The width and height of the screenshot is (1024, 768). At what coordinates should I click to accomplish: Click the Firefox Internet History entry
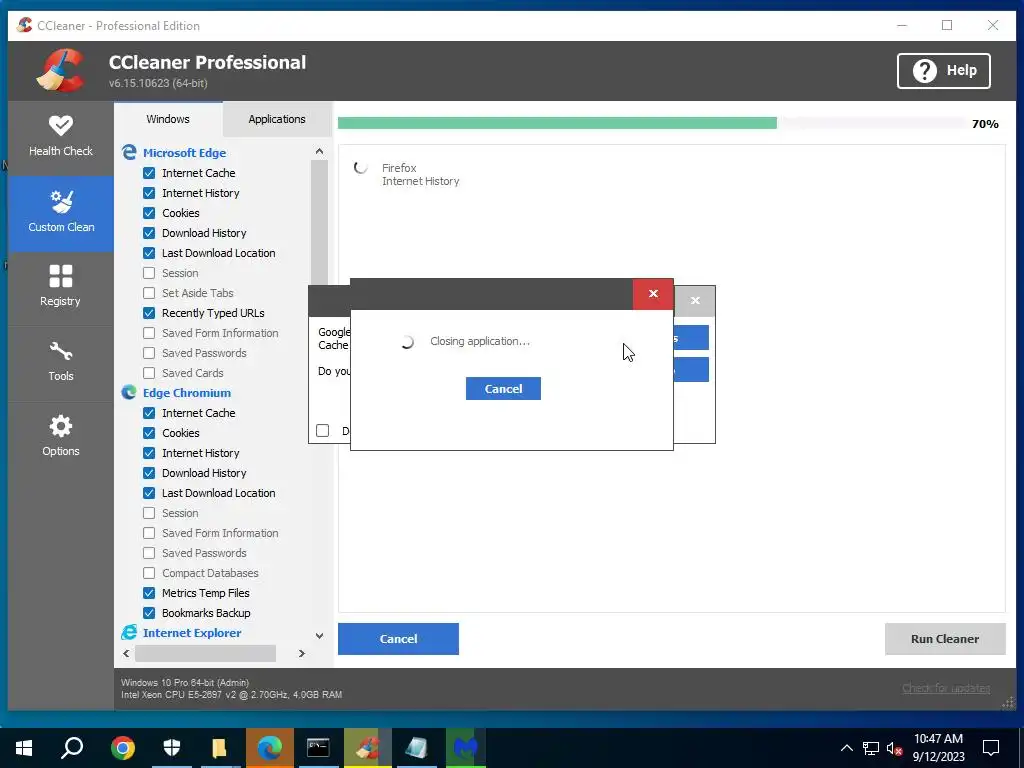(421, 174)
